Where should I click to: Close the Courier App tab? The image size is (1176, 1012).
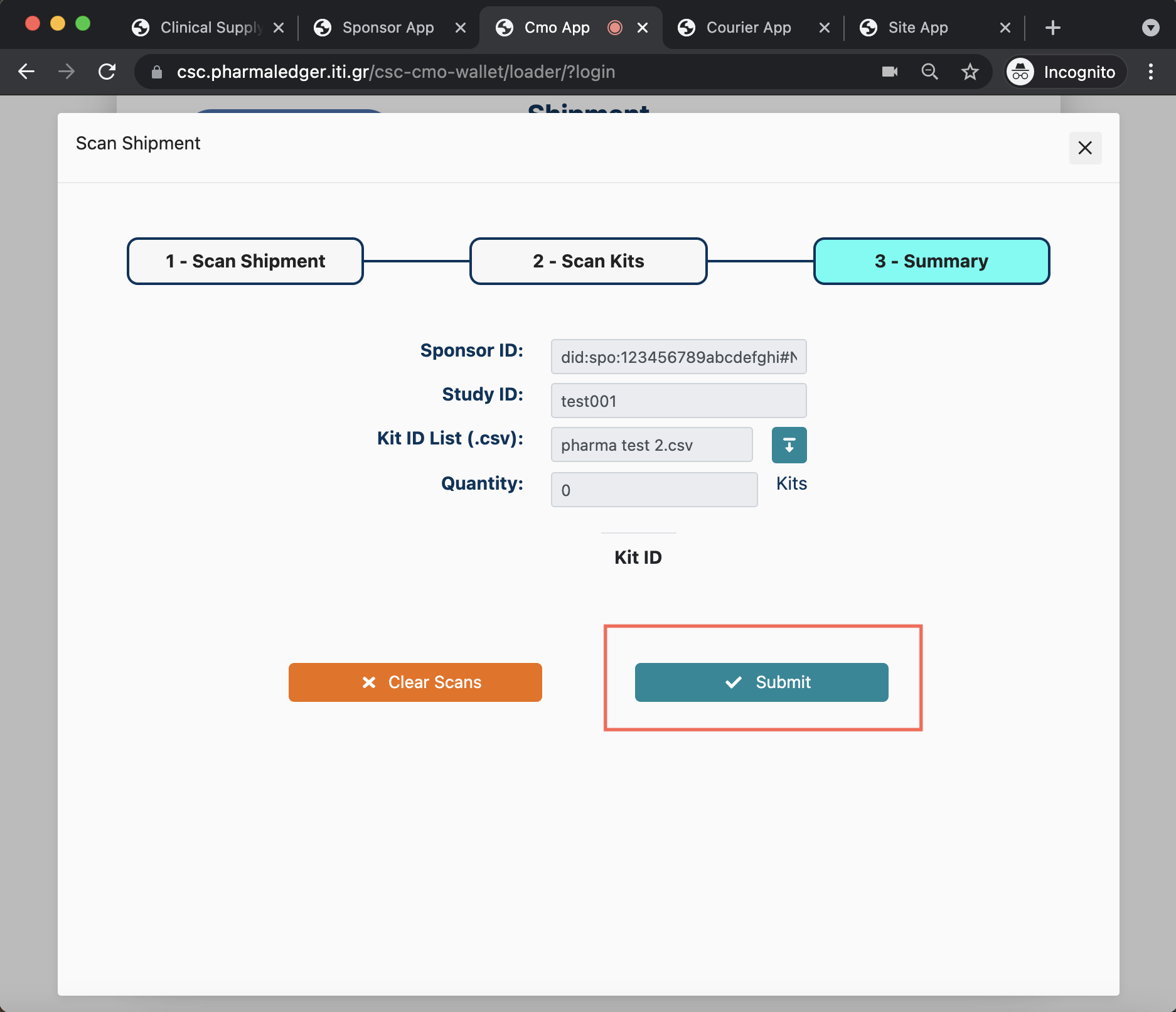(825, 28)
